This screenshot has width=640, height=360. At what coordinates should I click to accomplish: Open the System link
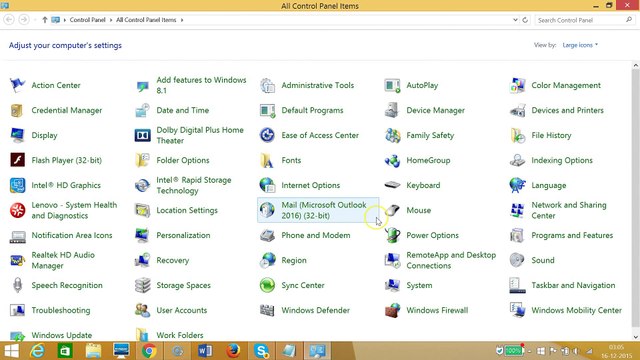point(419,285)
